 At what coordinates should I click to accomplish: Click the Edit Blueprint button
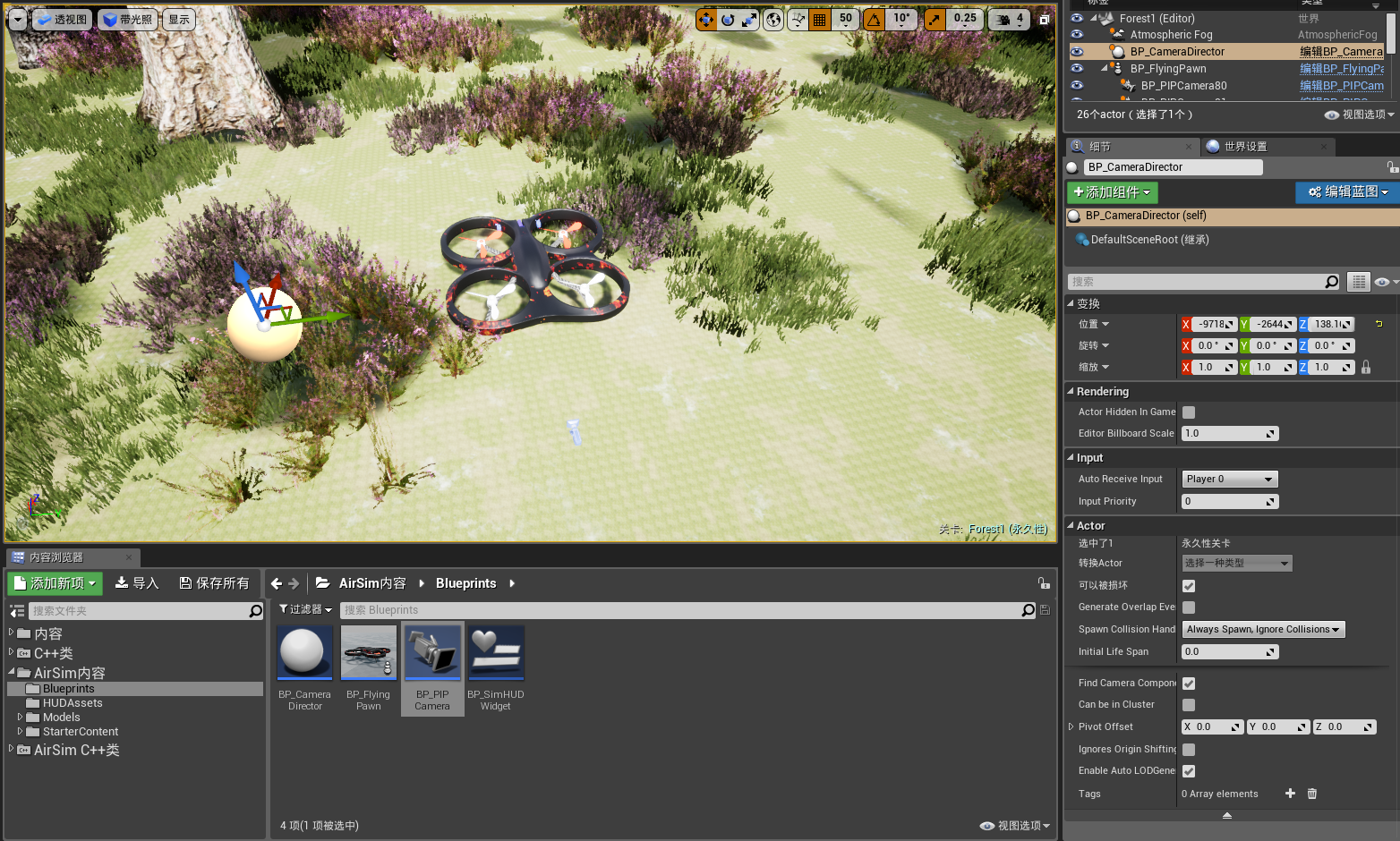[x=1347, y=192]
